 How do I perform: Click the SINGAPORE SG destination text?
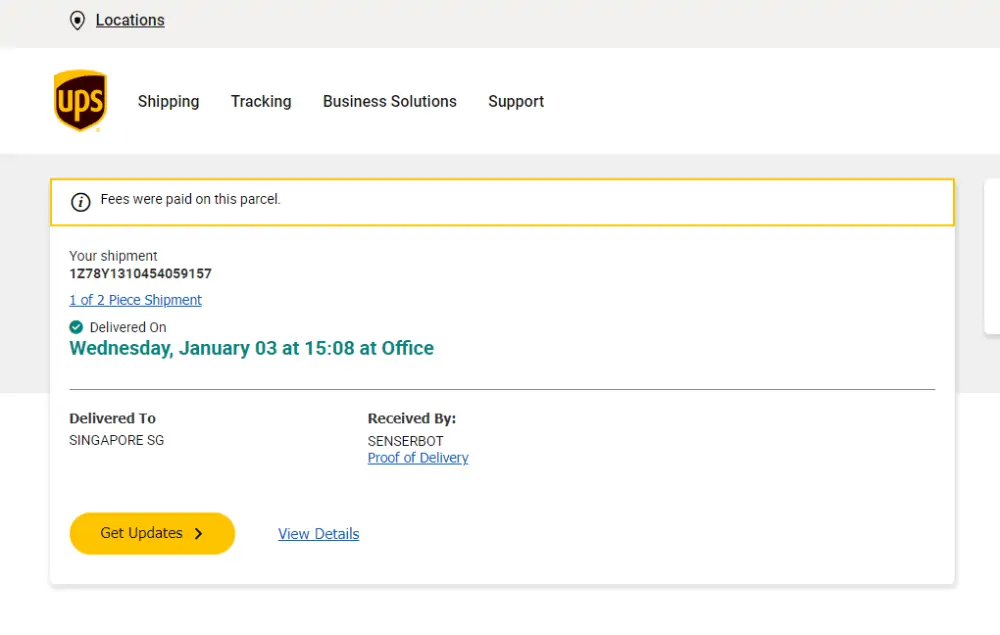[117, 440]
